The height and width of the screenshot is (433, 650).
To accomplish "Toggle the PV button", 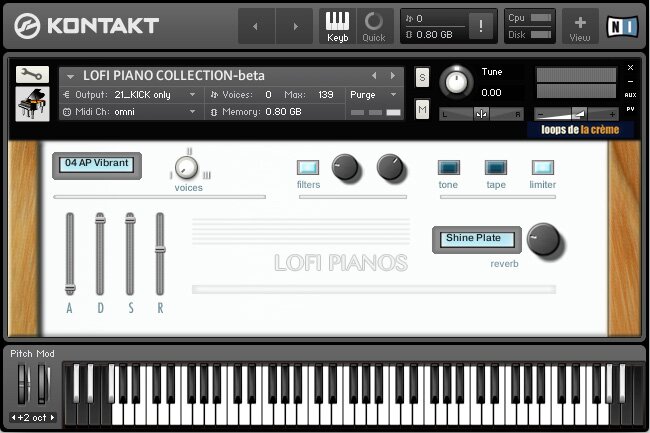I will [x=630, y=109].
